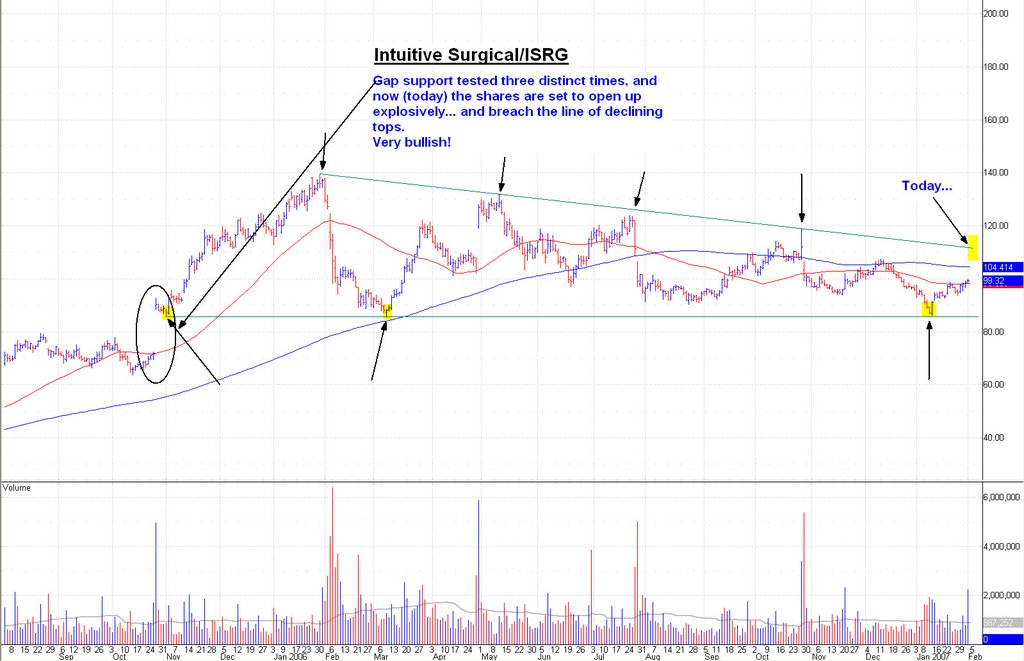The height and width of the screenshot is (661, 1024).
Task: Click the "Very bullish!" annotation line
Action: coord(411,142)
